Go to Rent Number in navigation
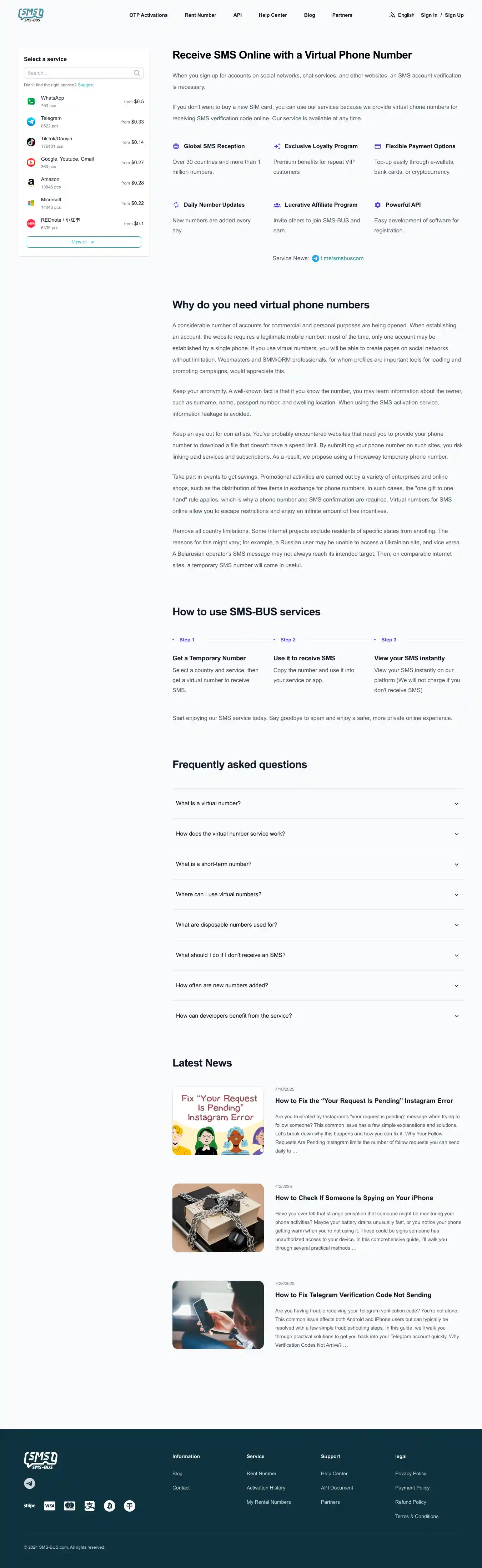482x1568 pixels. 200,15
